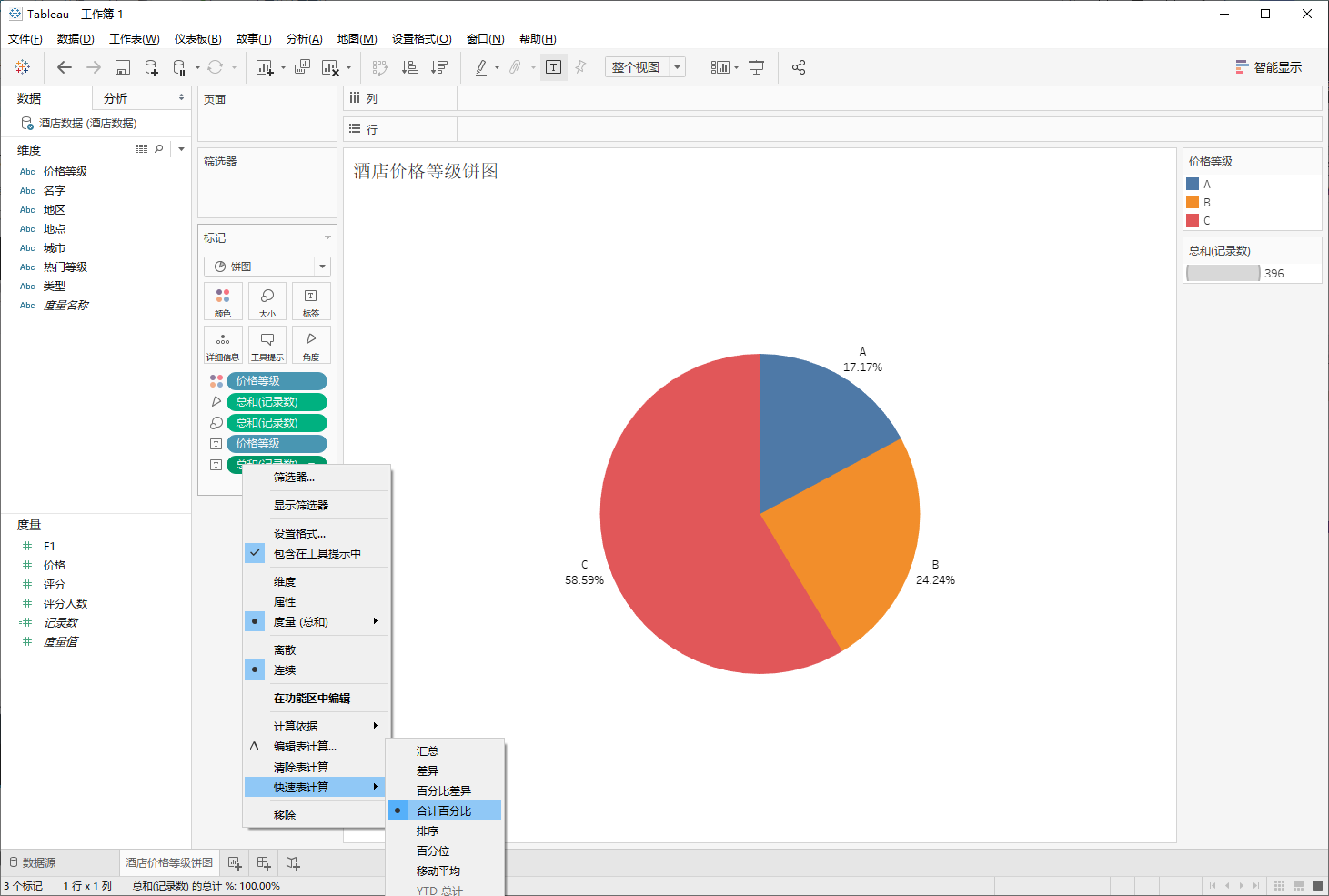Screen dimensions: 1329x896
Task: Expand '快速表计算' submenu
Action: 316,787
